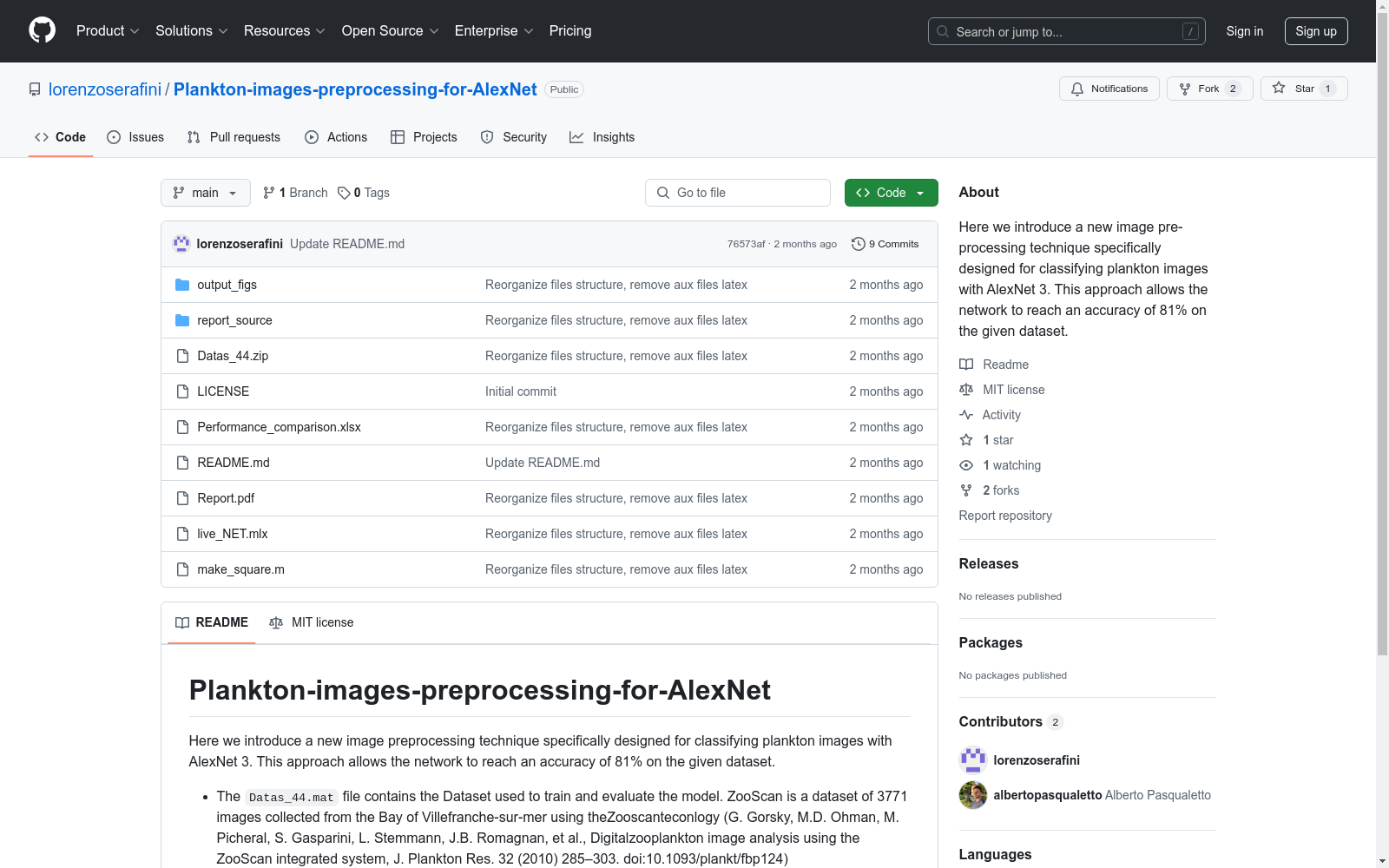View the 9 Commits history link
Image resolution: width=1389 pixels, height=868 pixels.
885,244
